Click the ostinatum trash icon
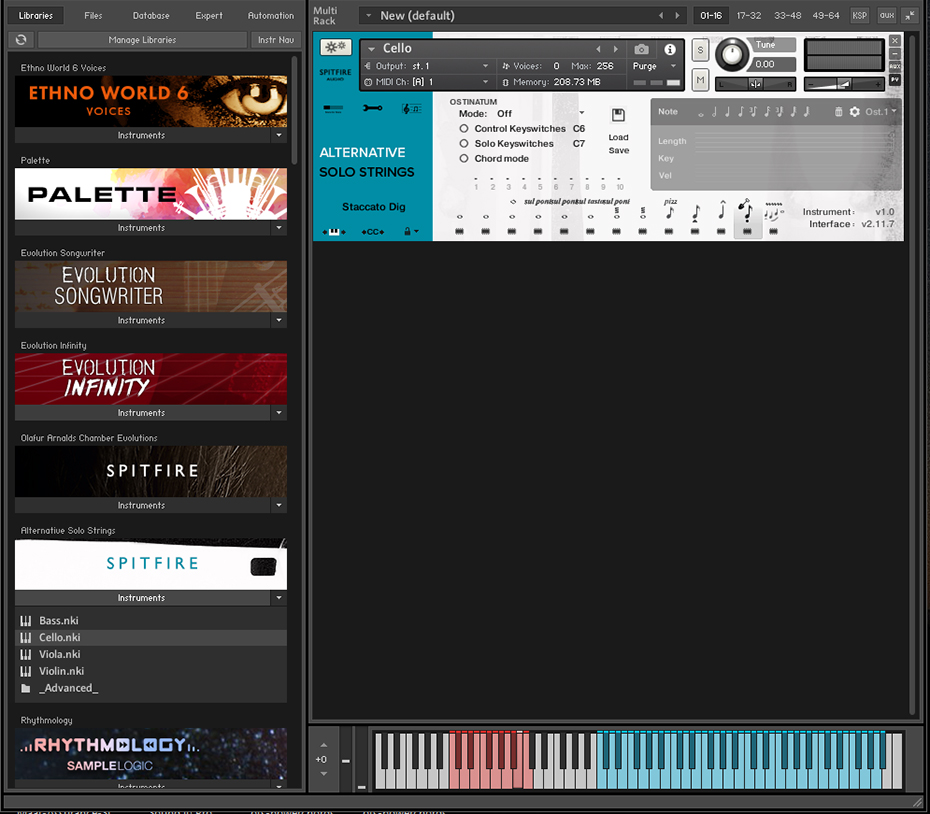930x814 pixels. click(838, 112)
